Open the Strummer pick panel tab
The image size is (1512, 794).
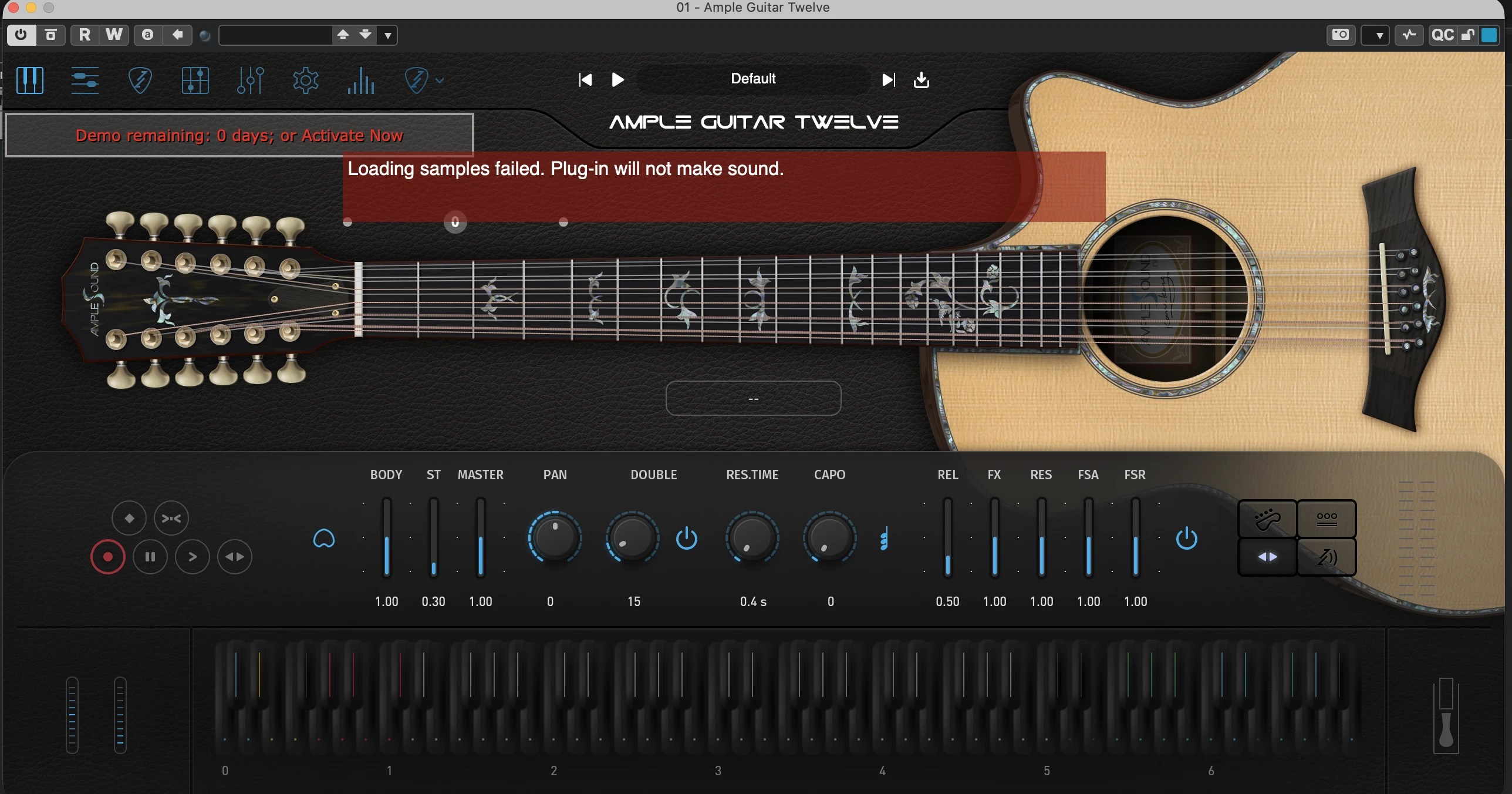point(140,80)
